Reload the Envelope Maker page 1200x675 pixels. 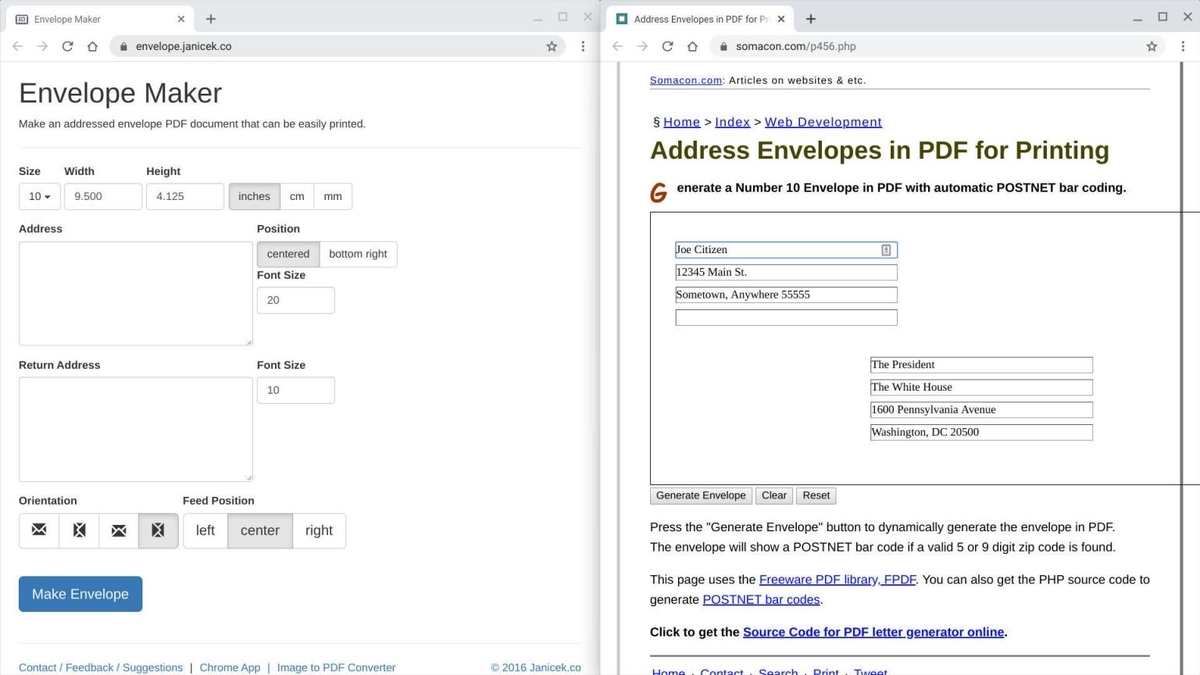(67, 46)
